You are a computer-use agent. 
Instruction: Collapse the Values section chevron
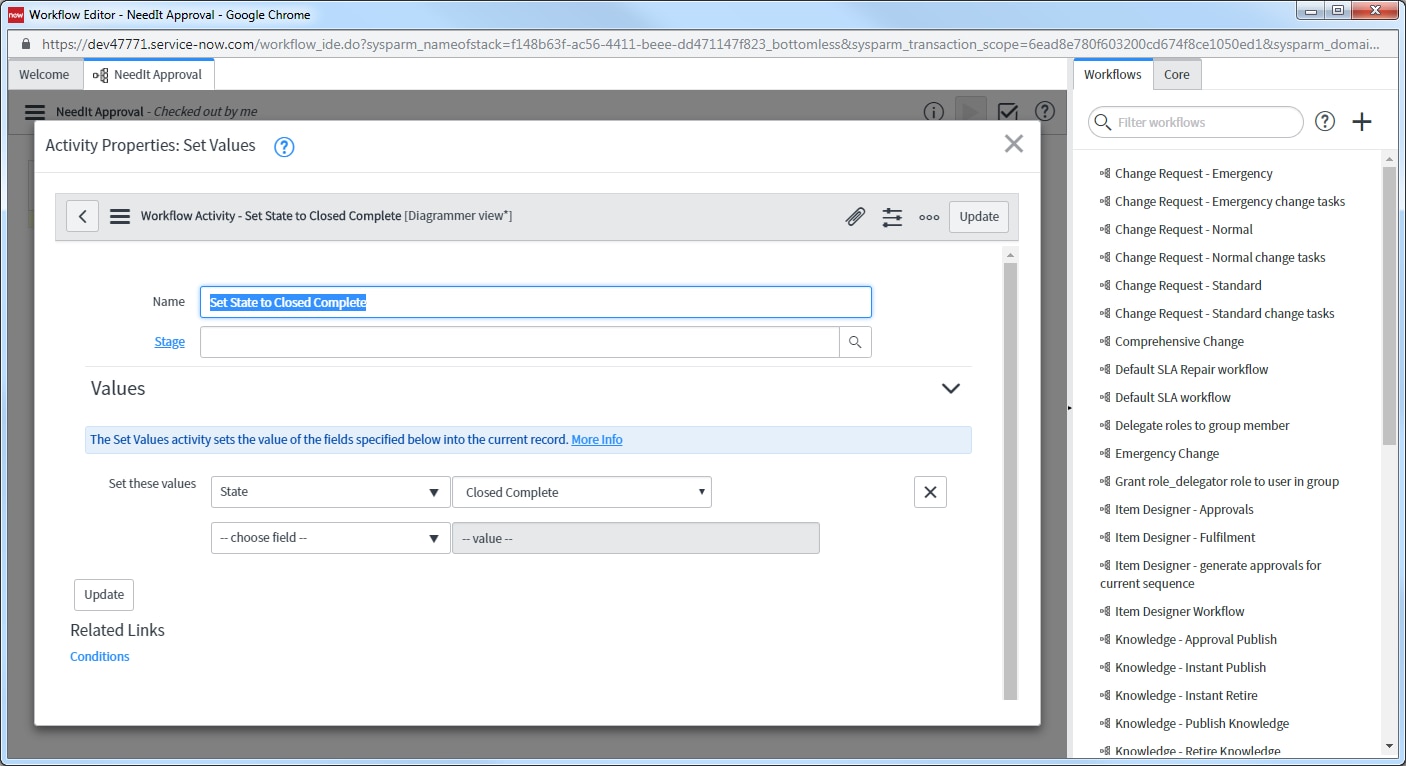pos(951,389)
